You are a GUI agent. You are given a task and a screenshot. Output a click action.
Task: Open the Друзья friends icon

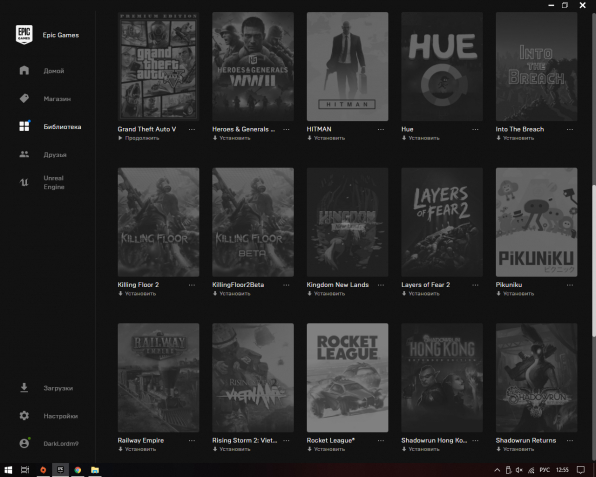pos(24,154)
